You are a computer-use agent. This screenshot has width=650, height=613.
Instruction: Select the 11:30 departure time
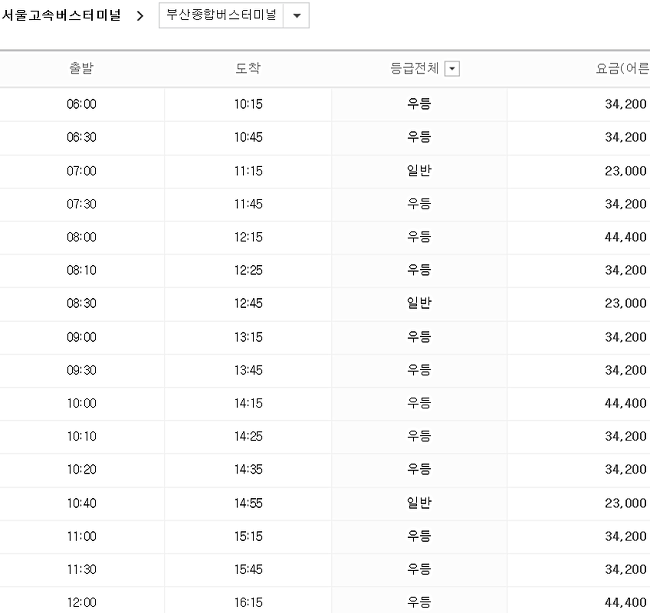pyautogui.click(x=81, y=569)
